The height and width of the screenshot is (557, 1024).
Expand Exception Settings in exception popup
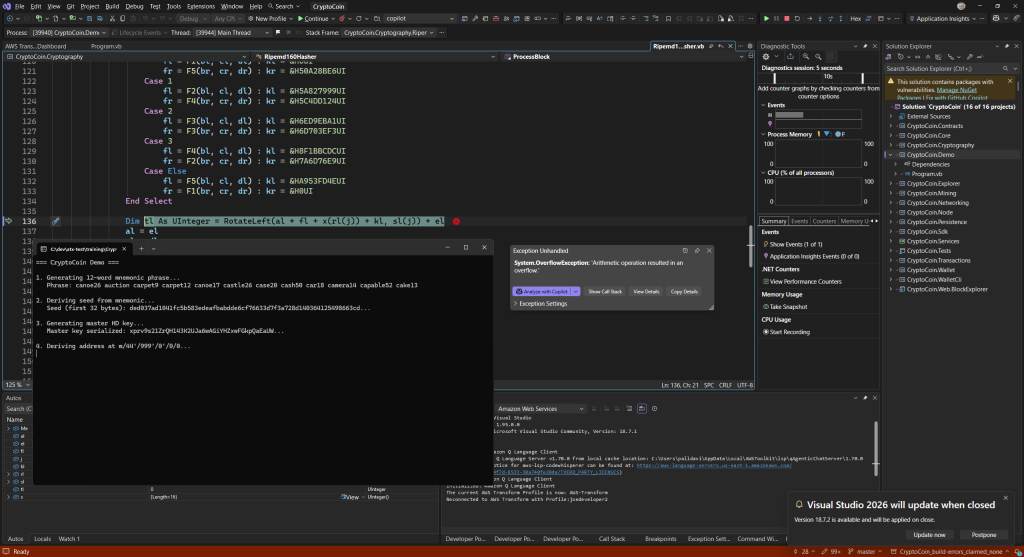tap(540, 304)
